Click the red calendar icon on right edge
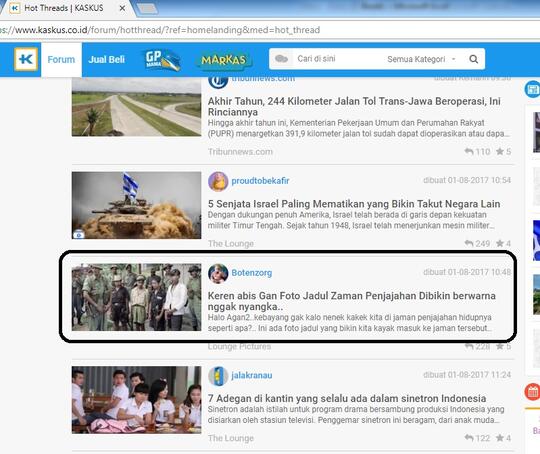Viewport: 540px width, 454px height. [532, 392]
